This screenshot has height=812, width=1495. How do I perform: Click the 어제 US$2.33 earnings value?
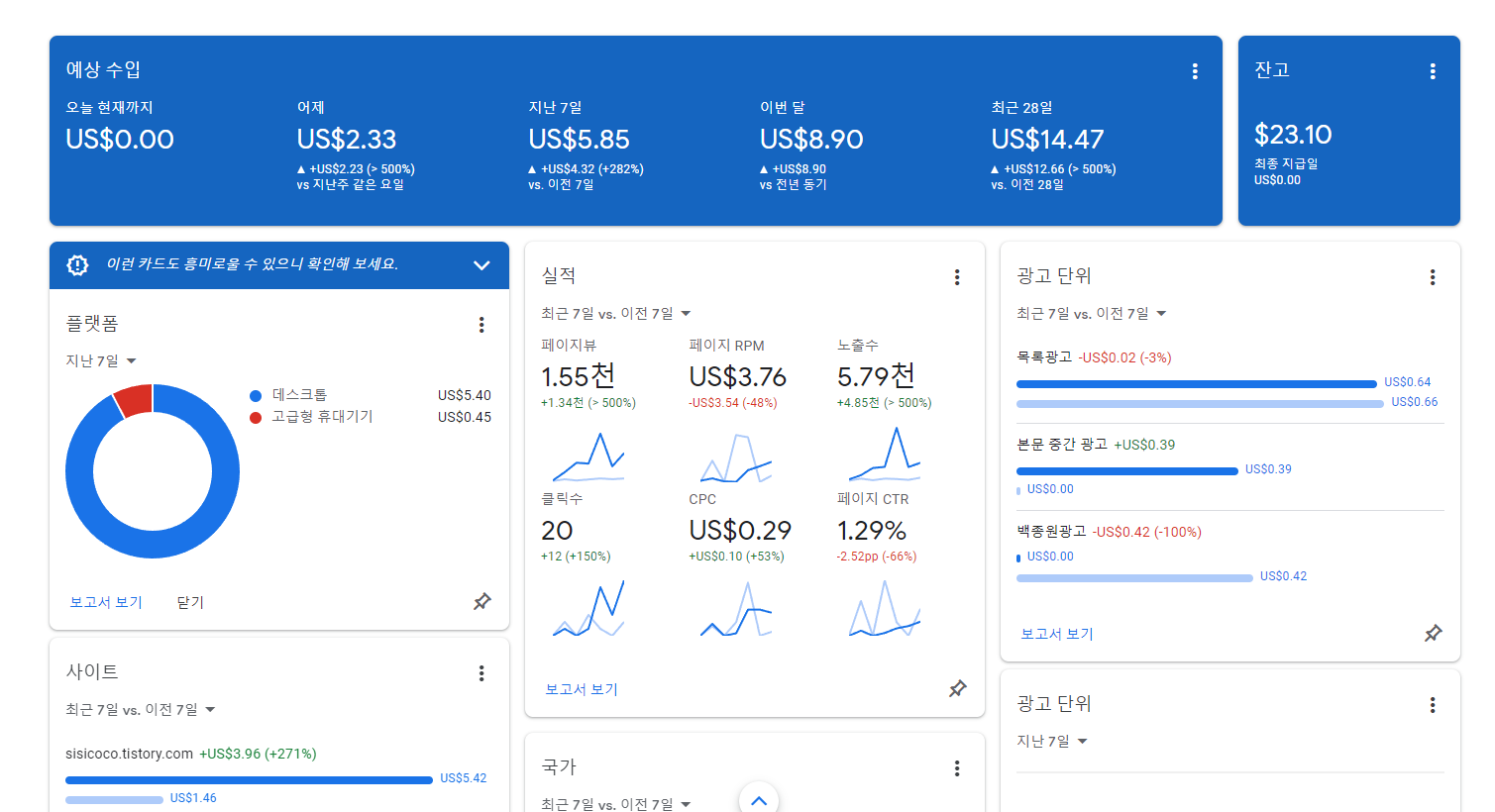(347, 140)
